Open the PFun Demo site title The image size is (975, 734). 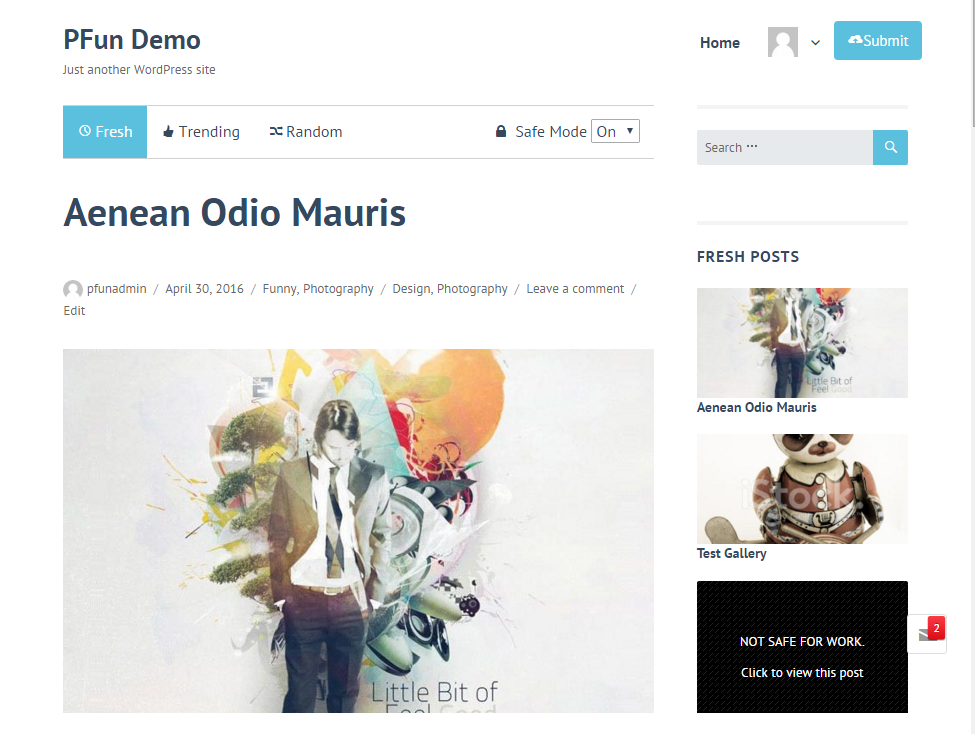pos(132,40)
